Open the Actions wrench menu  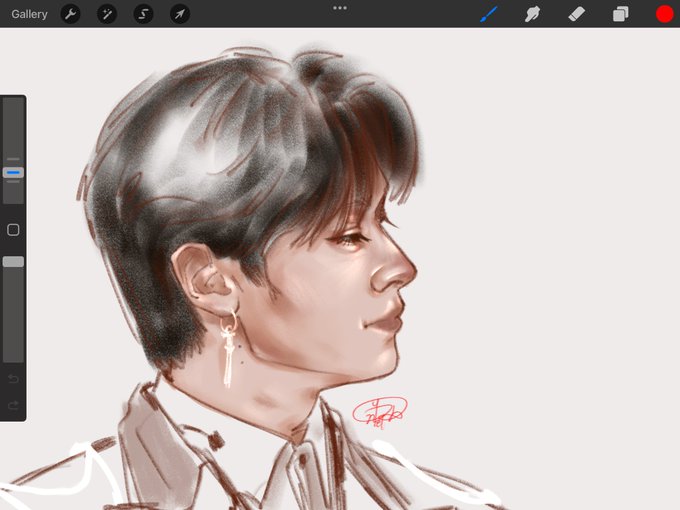pos(70,14)
